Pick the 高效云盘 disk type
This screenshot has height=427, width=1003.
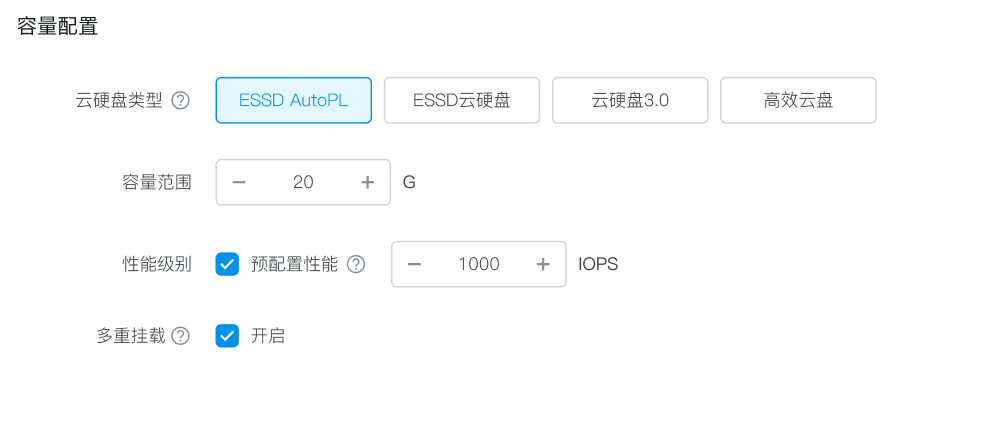(x=798, y=100)
